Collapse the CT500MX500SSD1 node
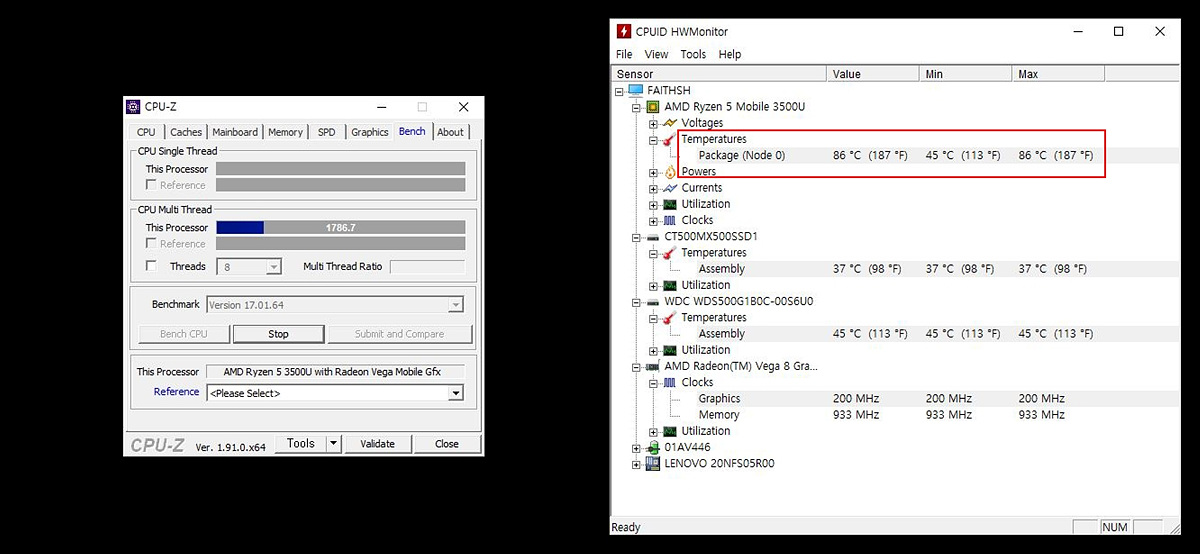Screen dimensions: 1200x554 tap(636, 237)
